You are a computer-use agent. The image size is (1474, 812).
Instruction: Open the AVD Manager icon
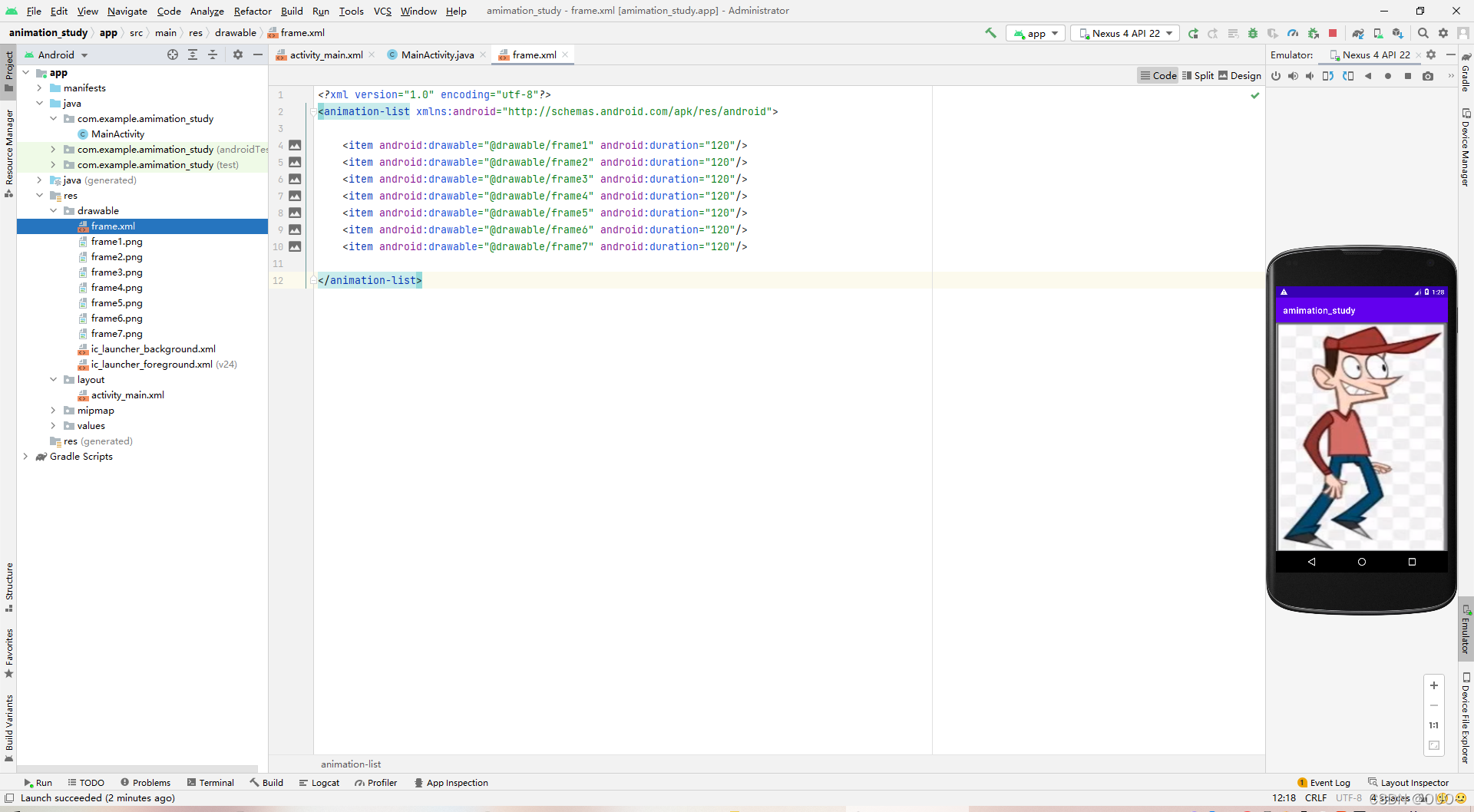[x=1378, y=33]
